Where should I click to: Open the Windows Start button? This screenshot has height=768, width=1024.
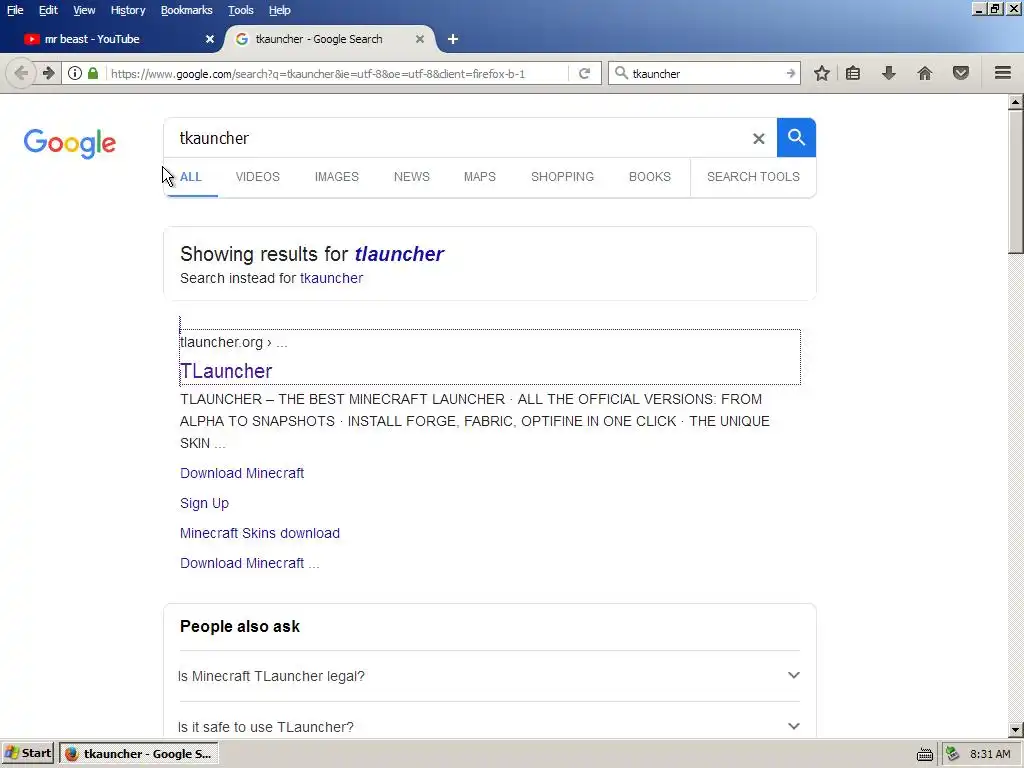coord(29,754)
